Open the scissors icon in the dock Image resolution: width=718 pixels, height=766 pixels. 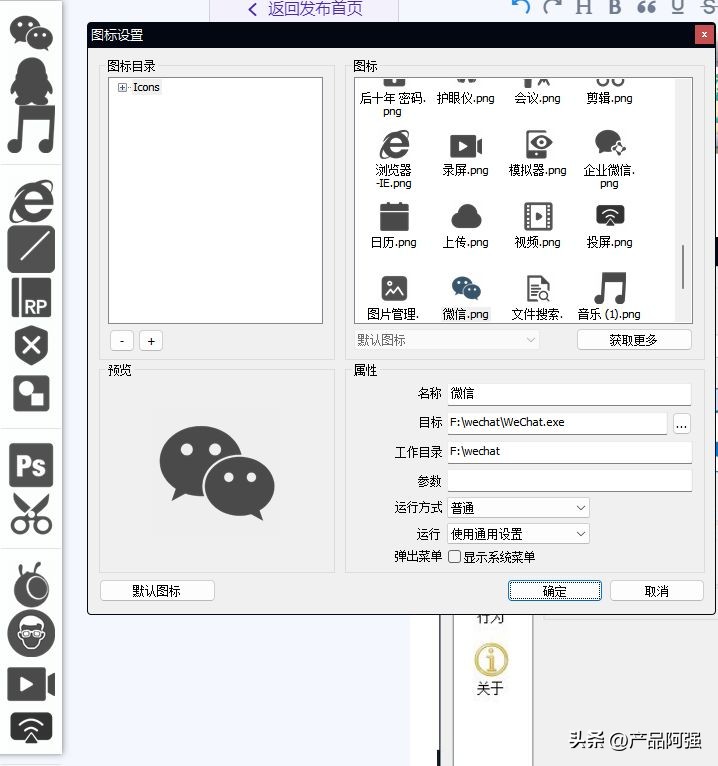pyautogui.click(x=31, y=513)
